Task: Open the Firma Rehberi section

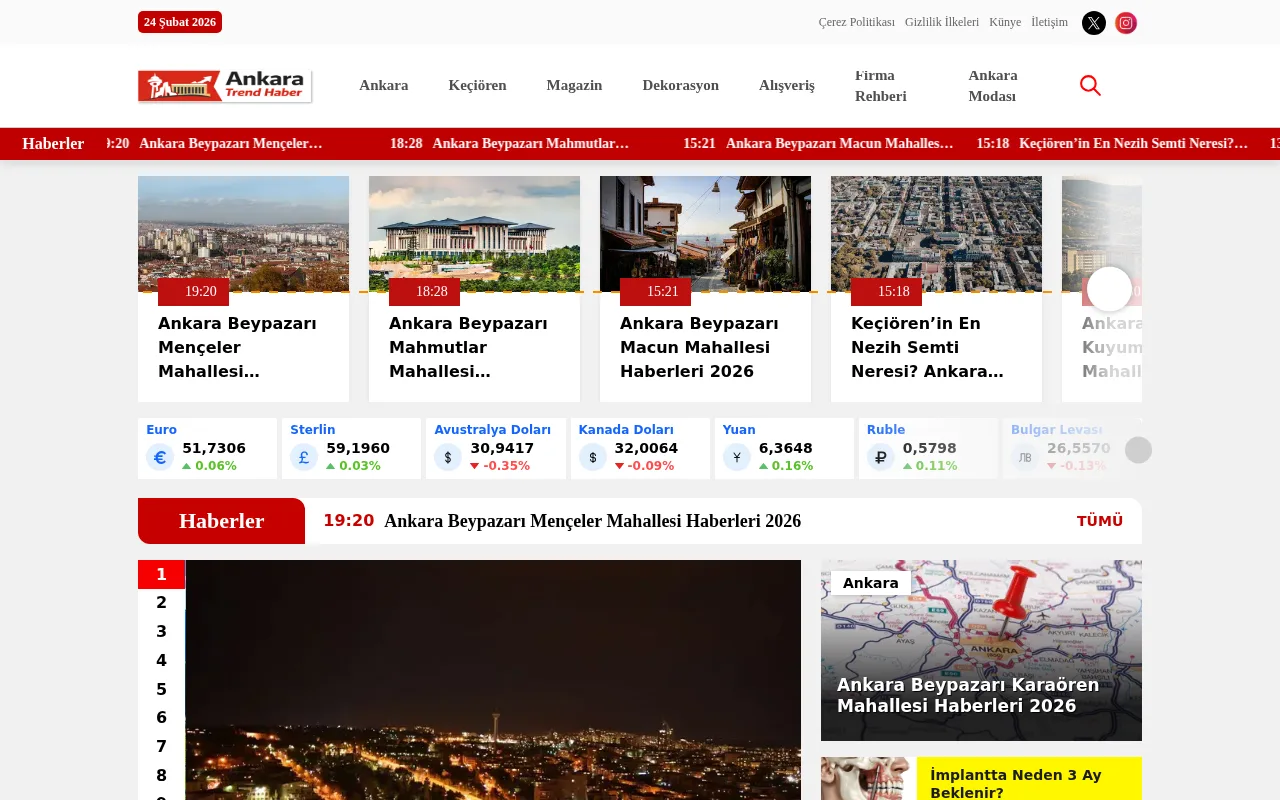Action: click(x=880, y=85)
